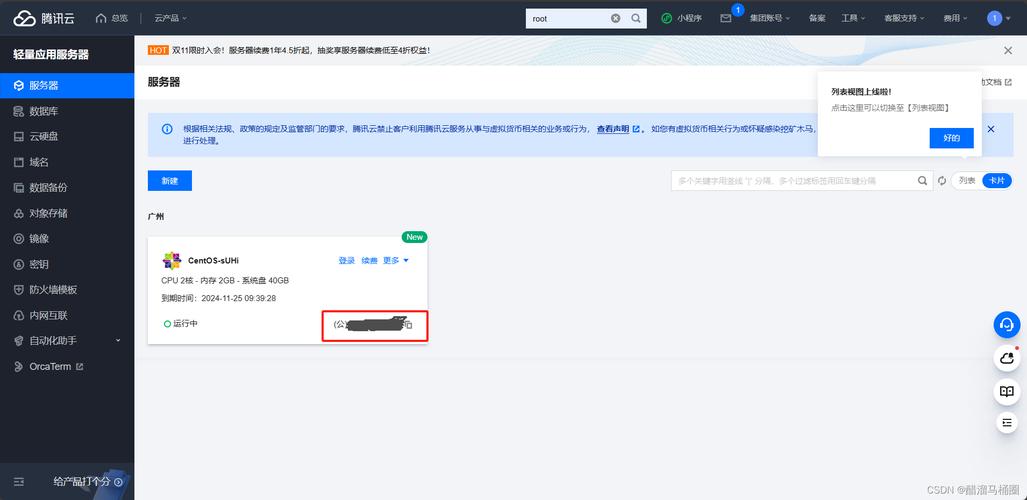Screen dimensions: 1027x500
Task: Open the customer service headset button
Action: [x=1007, y=324]
